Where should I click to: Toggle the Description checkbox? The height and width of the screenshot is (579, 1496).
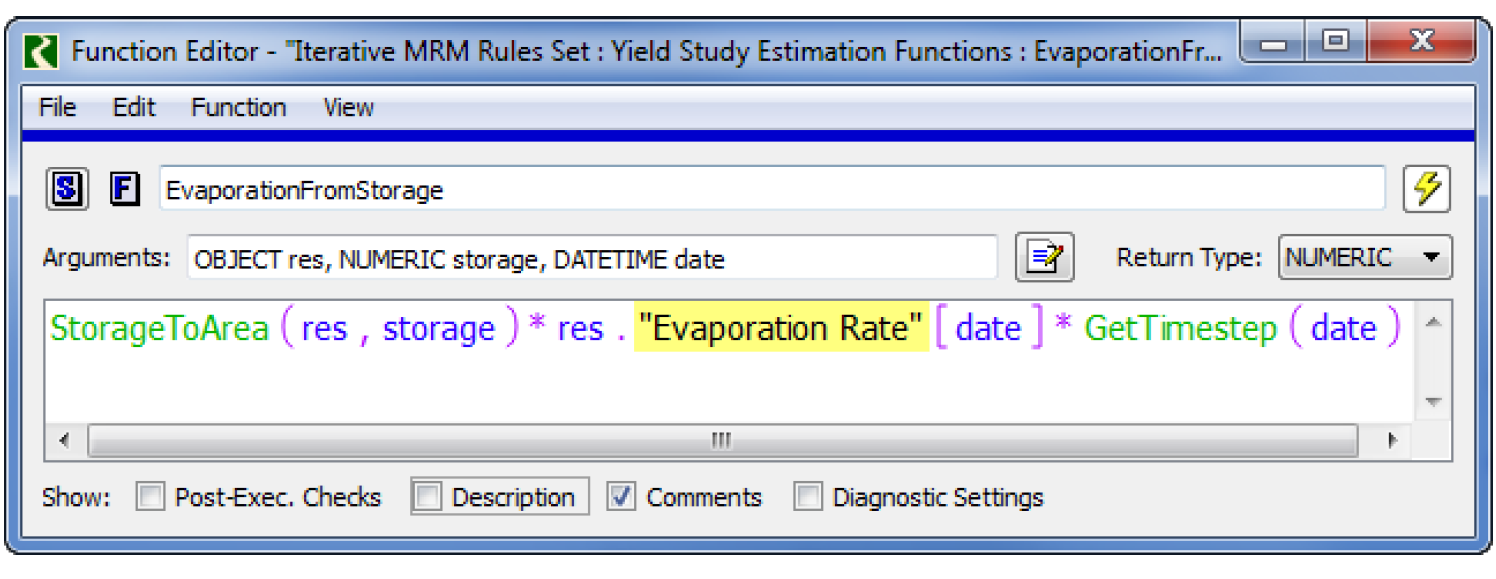pos(428,497)
